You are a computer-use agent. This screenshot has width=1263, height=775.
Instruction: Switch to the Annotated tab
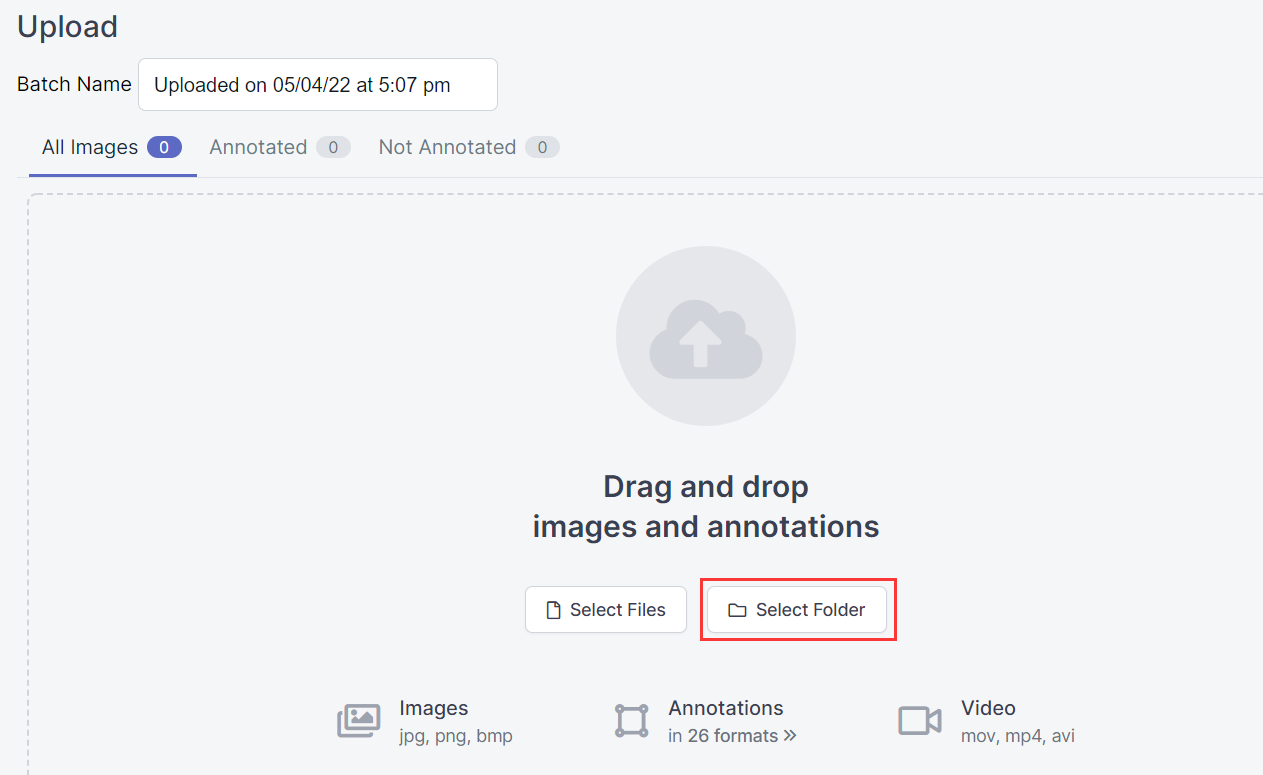point(280,147)
